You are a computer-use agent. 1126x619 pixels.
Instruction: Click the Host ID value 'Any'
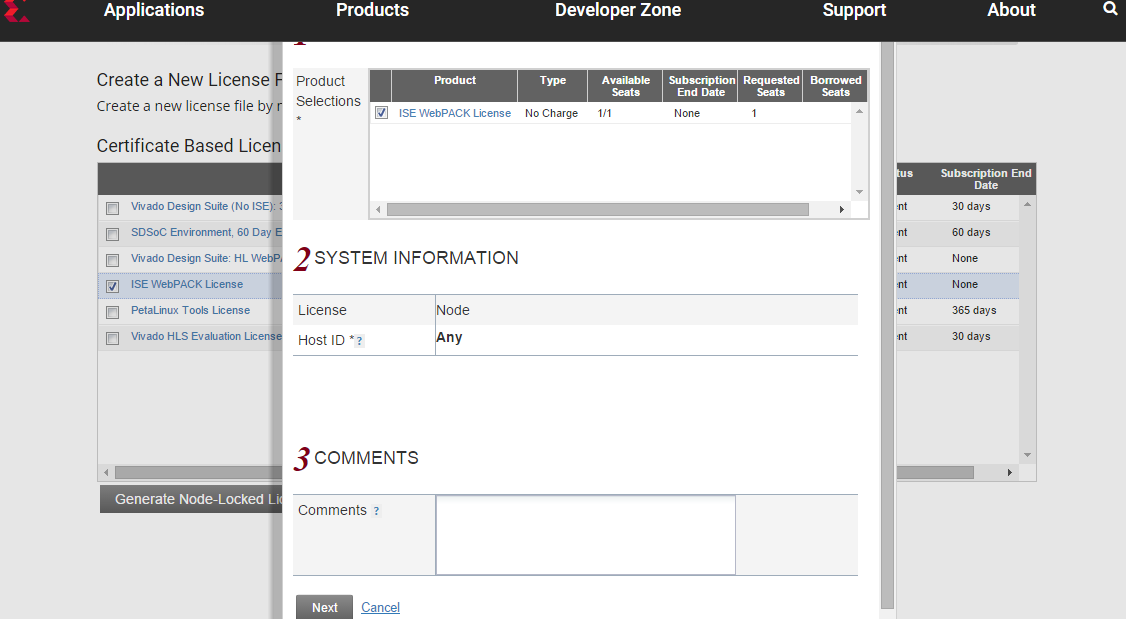449,338
